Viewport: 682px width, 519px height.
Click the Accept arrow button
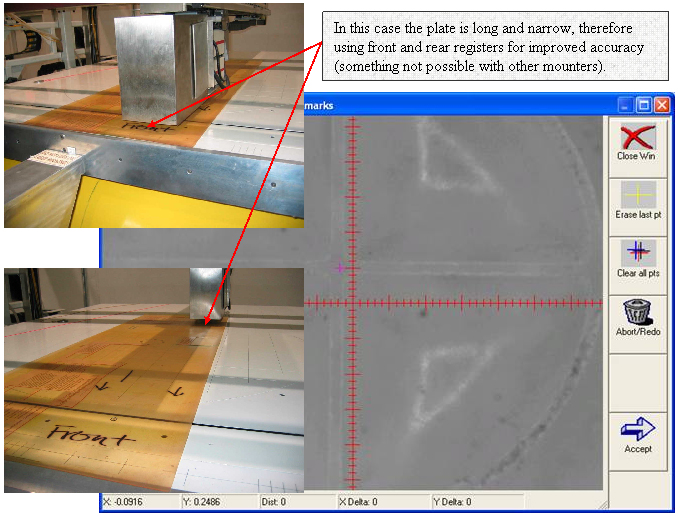[638, 442]
